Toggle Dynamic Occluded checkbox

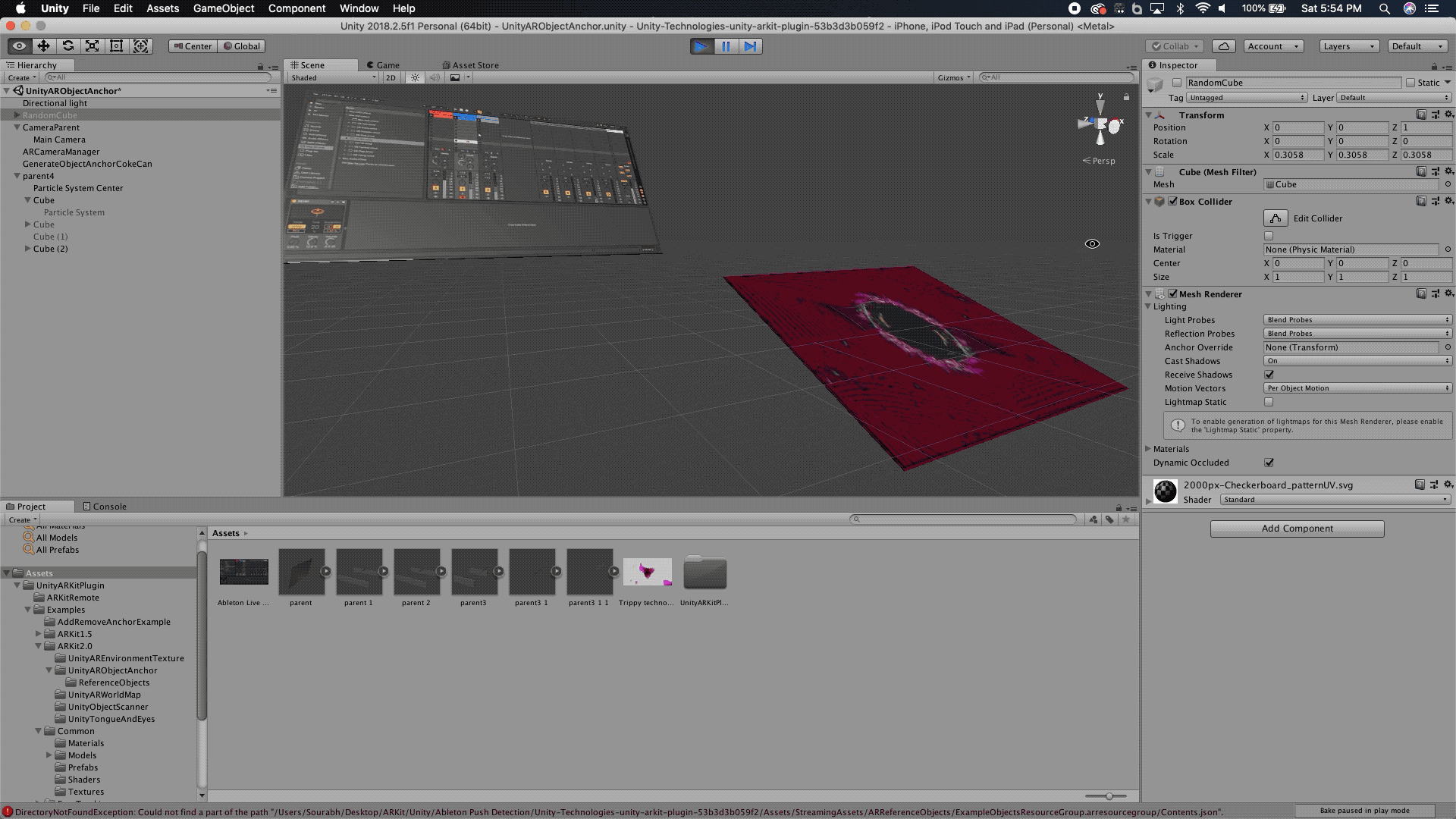click(x=1269, y=463)
